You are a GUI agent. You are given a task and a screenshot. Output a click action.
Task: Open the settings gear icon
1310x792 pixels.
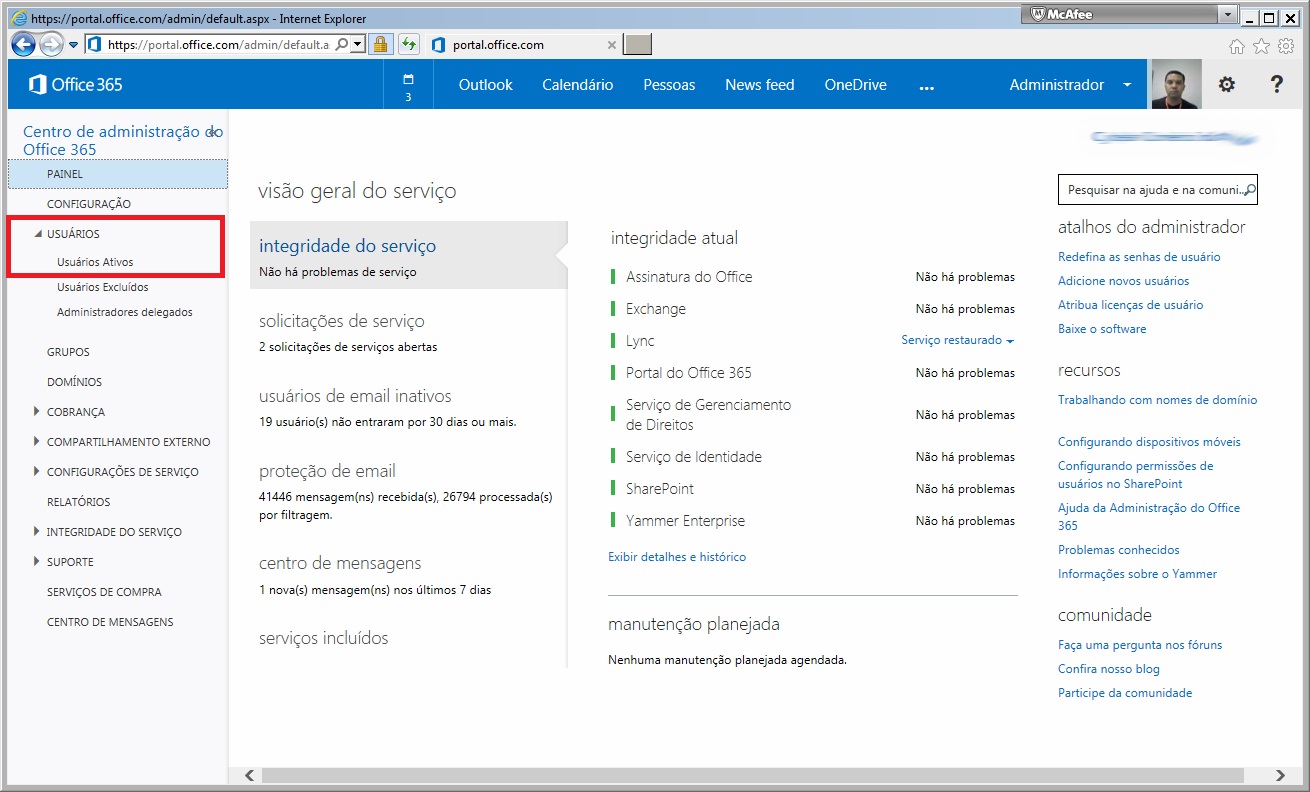(1226, 85)
